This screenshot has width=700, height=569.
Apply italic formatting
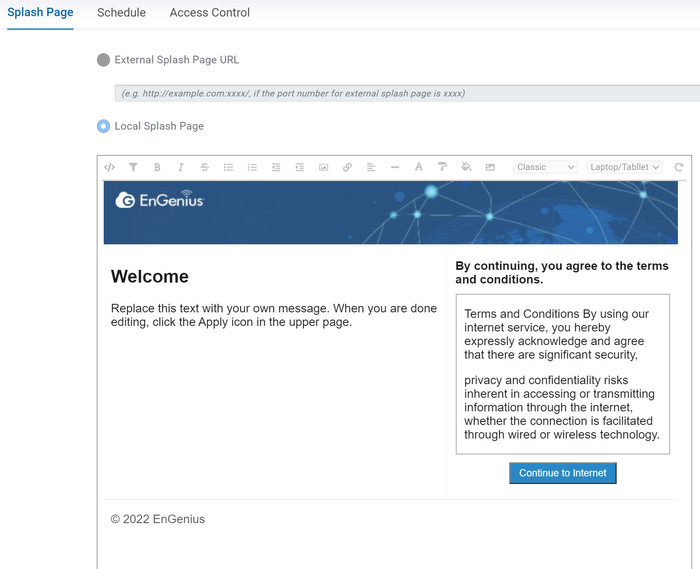(x=180, y=167)
